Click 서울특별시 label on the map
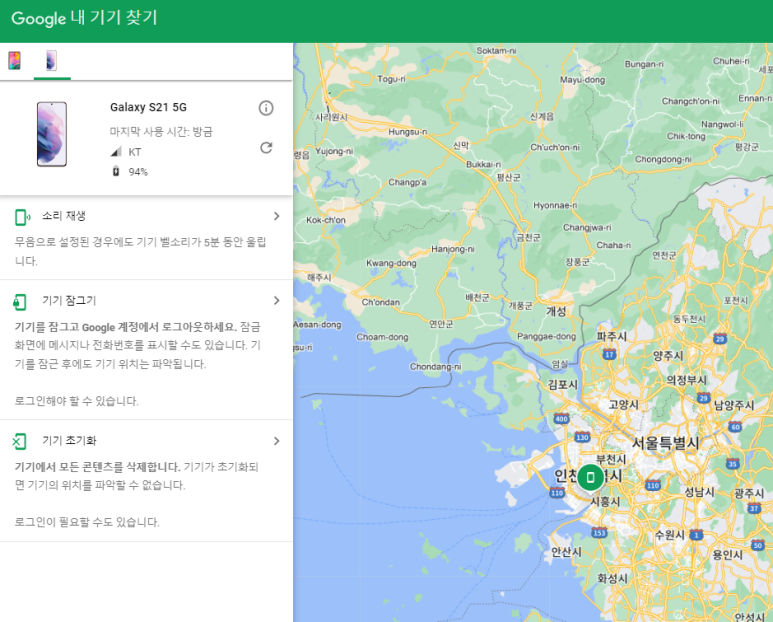This screenshot has width=773, height=622. point(666,443)
